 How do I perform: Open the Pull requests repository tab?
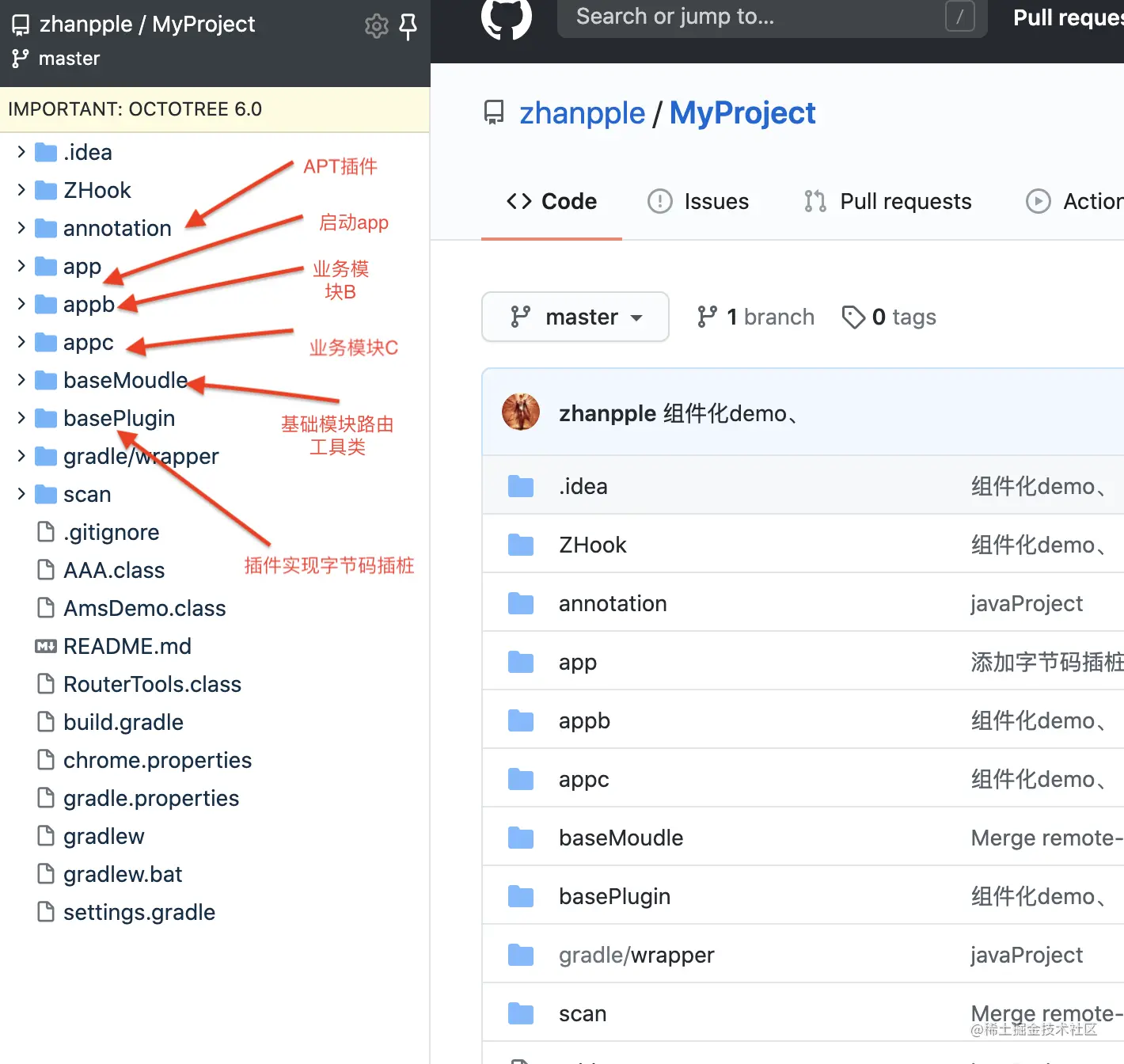(887, 202)
